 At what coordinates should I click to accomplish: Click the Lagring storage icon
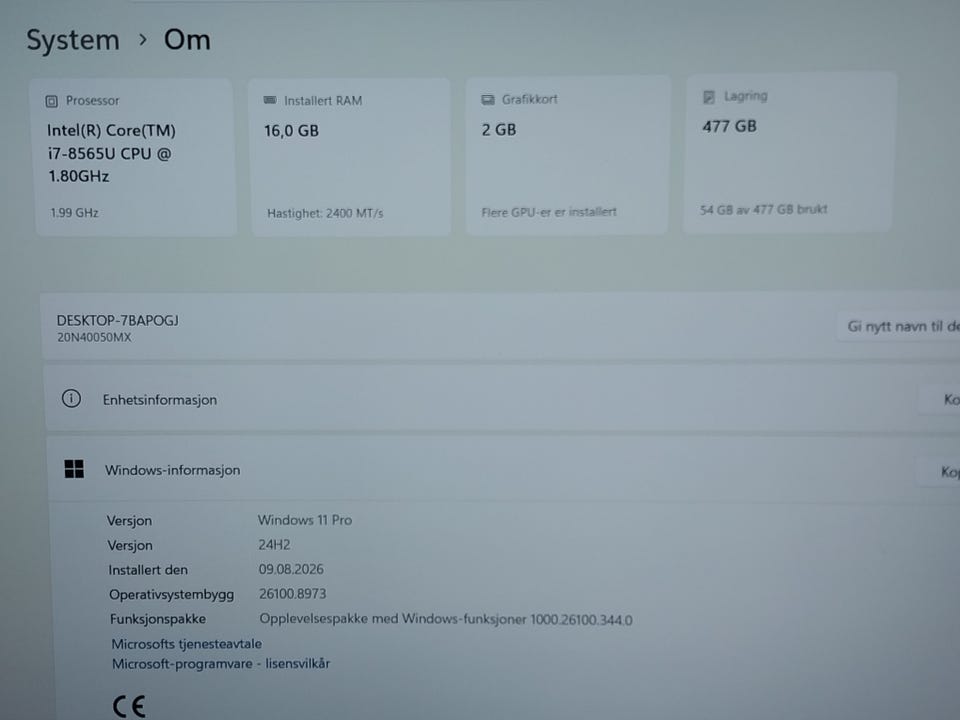pos(709,97)
